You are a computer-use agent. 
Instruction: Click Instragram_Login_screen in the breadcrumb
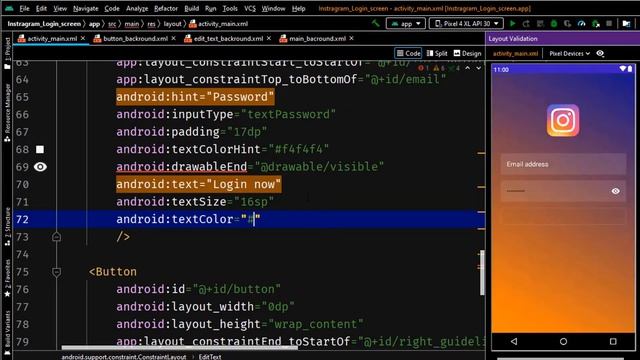[44, 24]
